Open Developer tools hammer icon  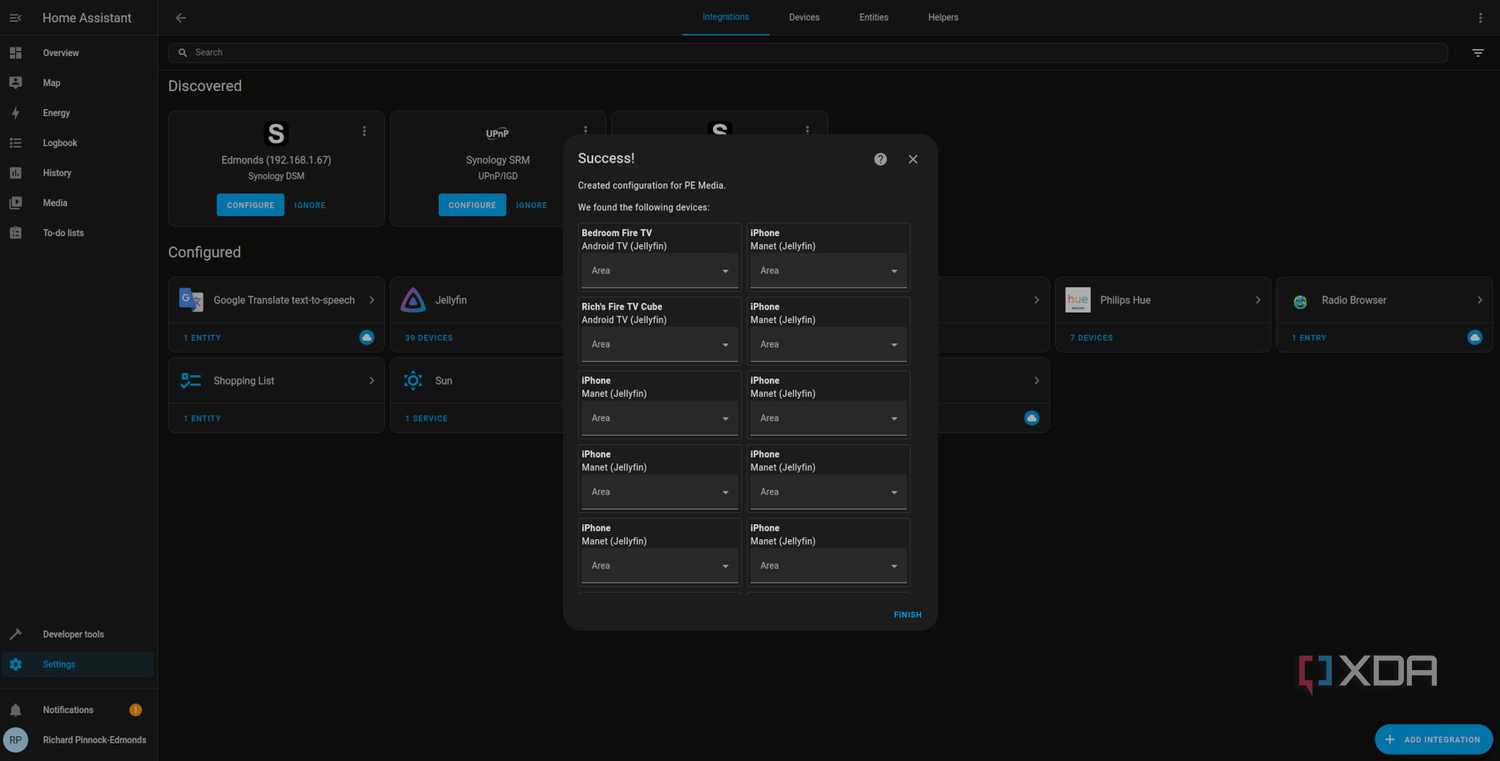[15, 634]
